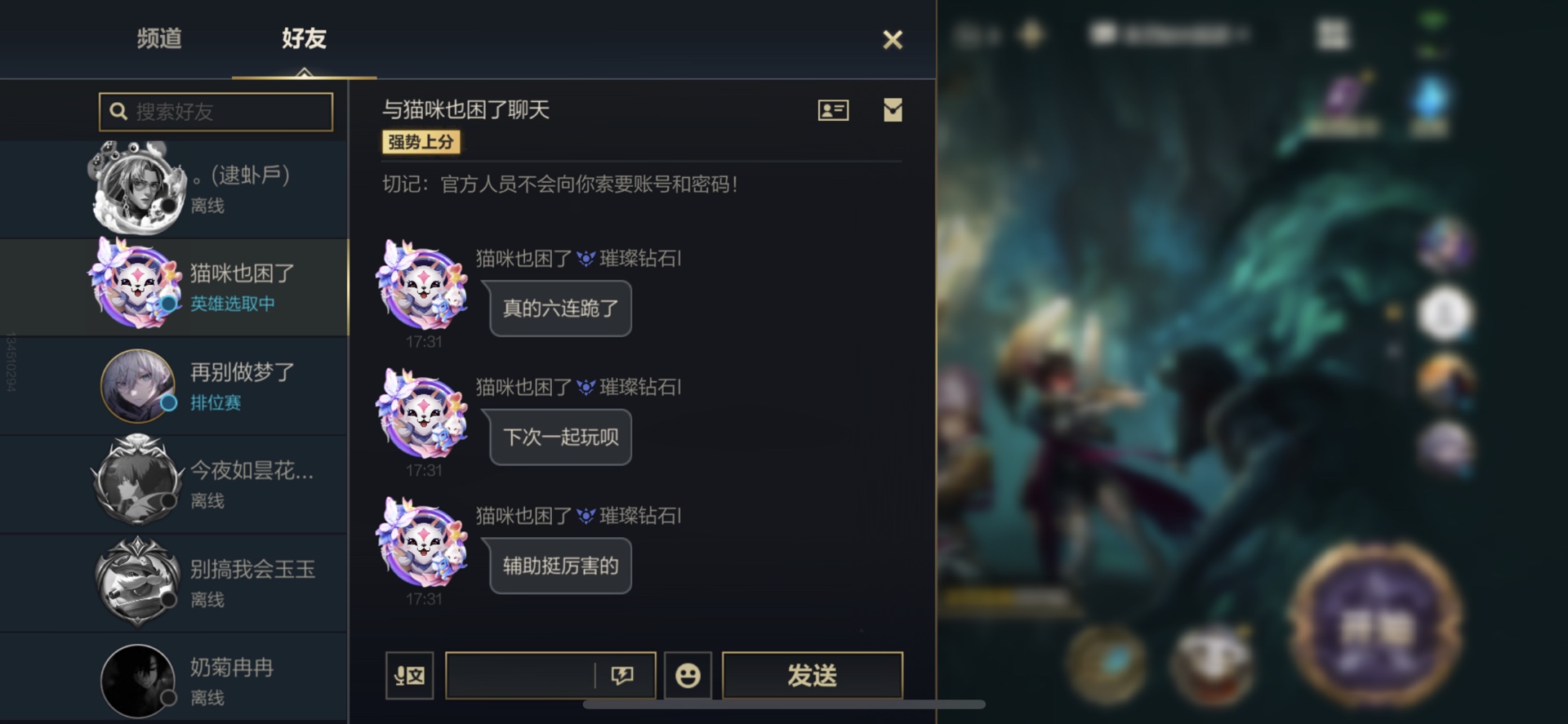The width and height of the screenshot is (1568, 724).
Task: Click 猫咪也困了 avatar beside 真的六连跪了 message
Action: (421, 286)
